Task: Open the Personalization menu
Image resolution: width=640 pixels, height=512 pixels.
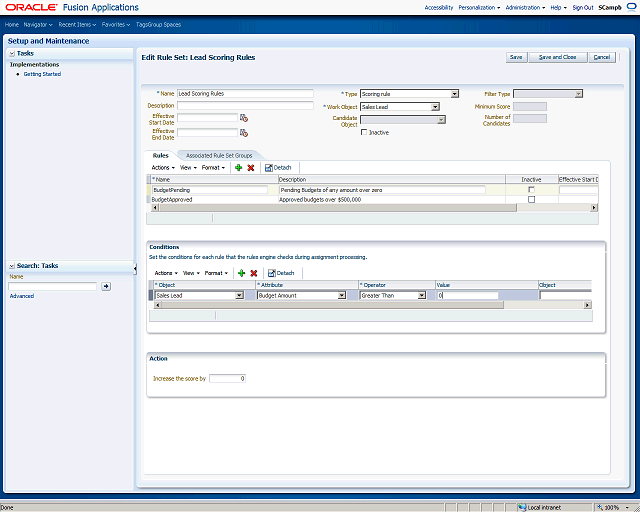Action: click(x=479, y=7)
